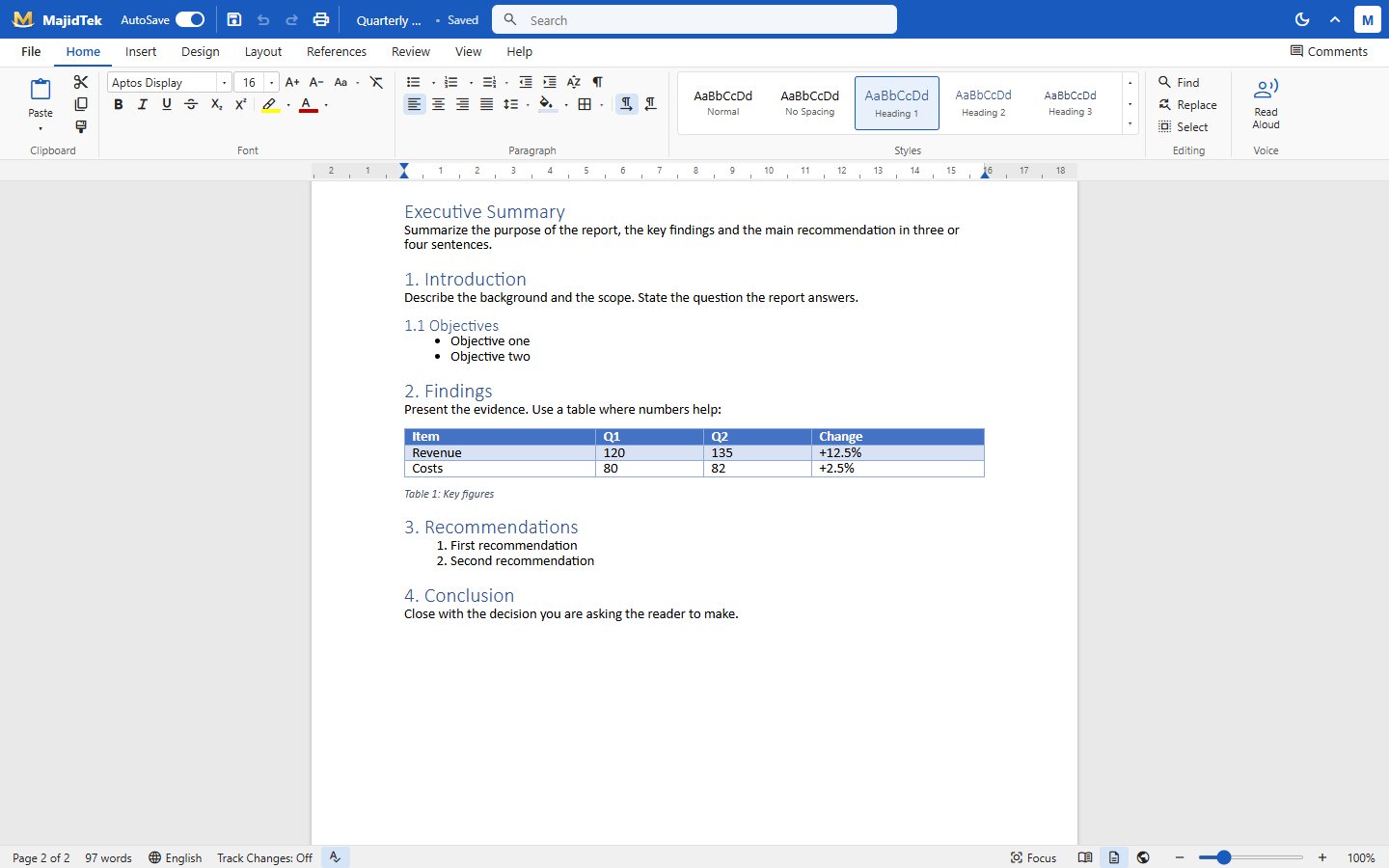Open the Comments pane button

point(1329,52)
